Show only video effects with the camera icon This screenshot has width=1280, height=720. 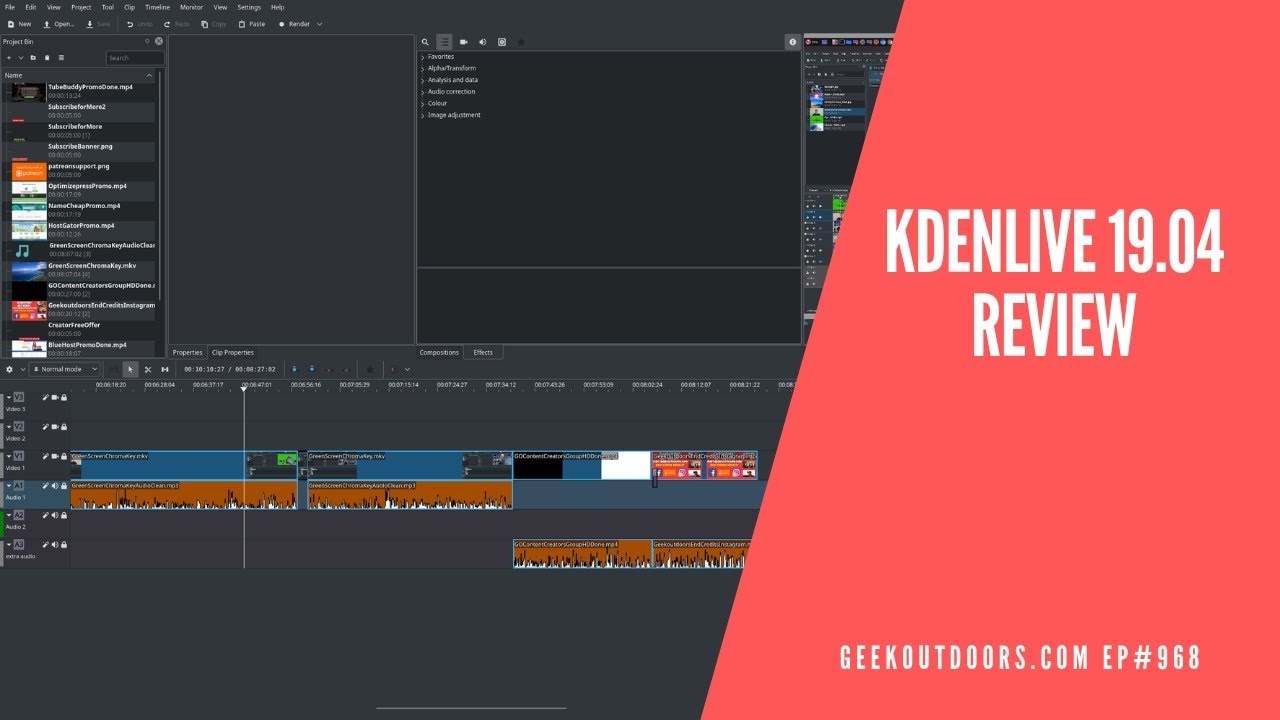tap(463, 42)
